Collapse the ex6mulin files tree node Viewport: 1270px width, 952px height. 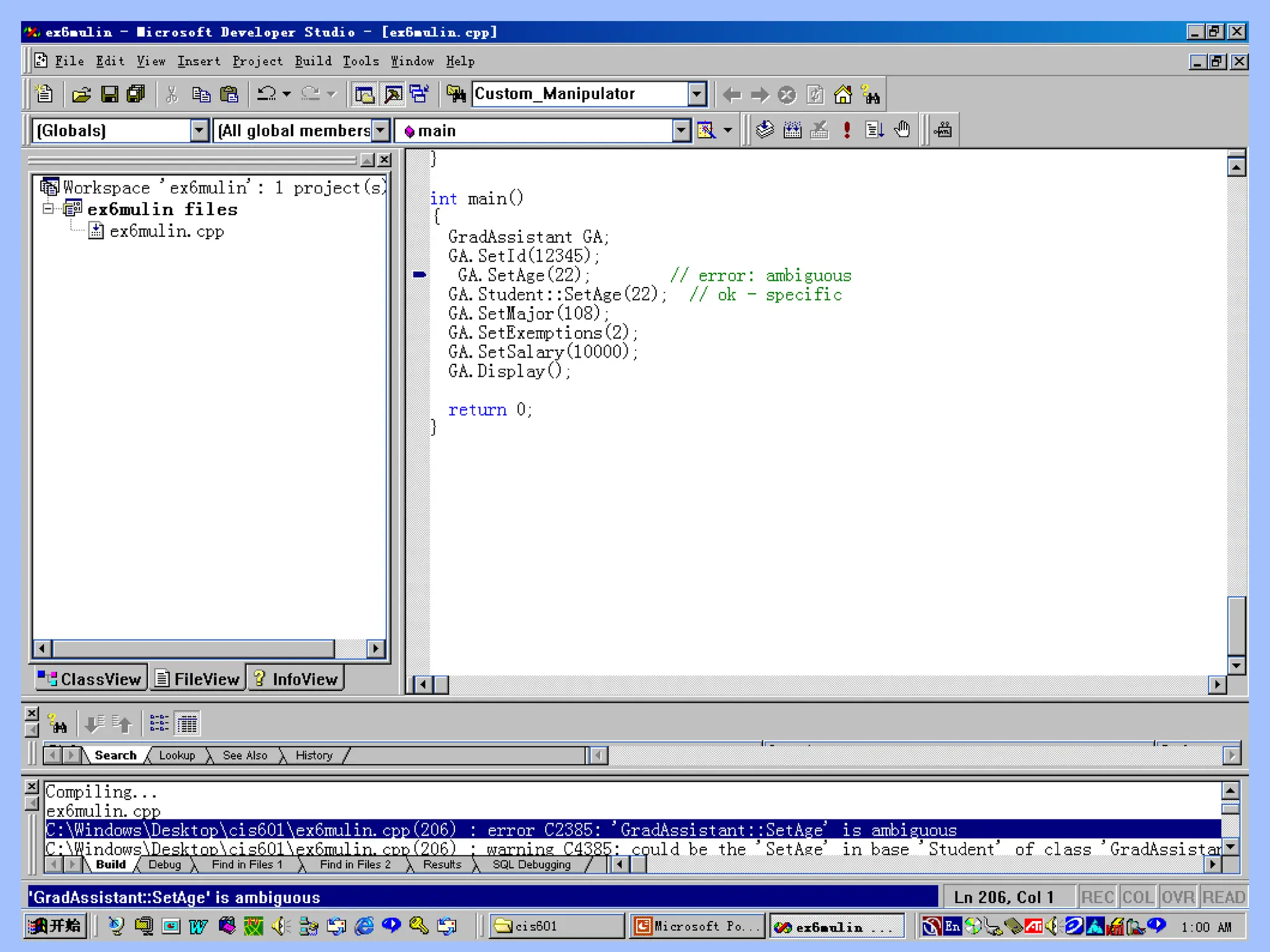(x=48, y=208)
